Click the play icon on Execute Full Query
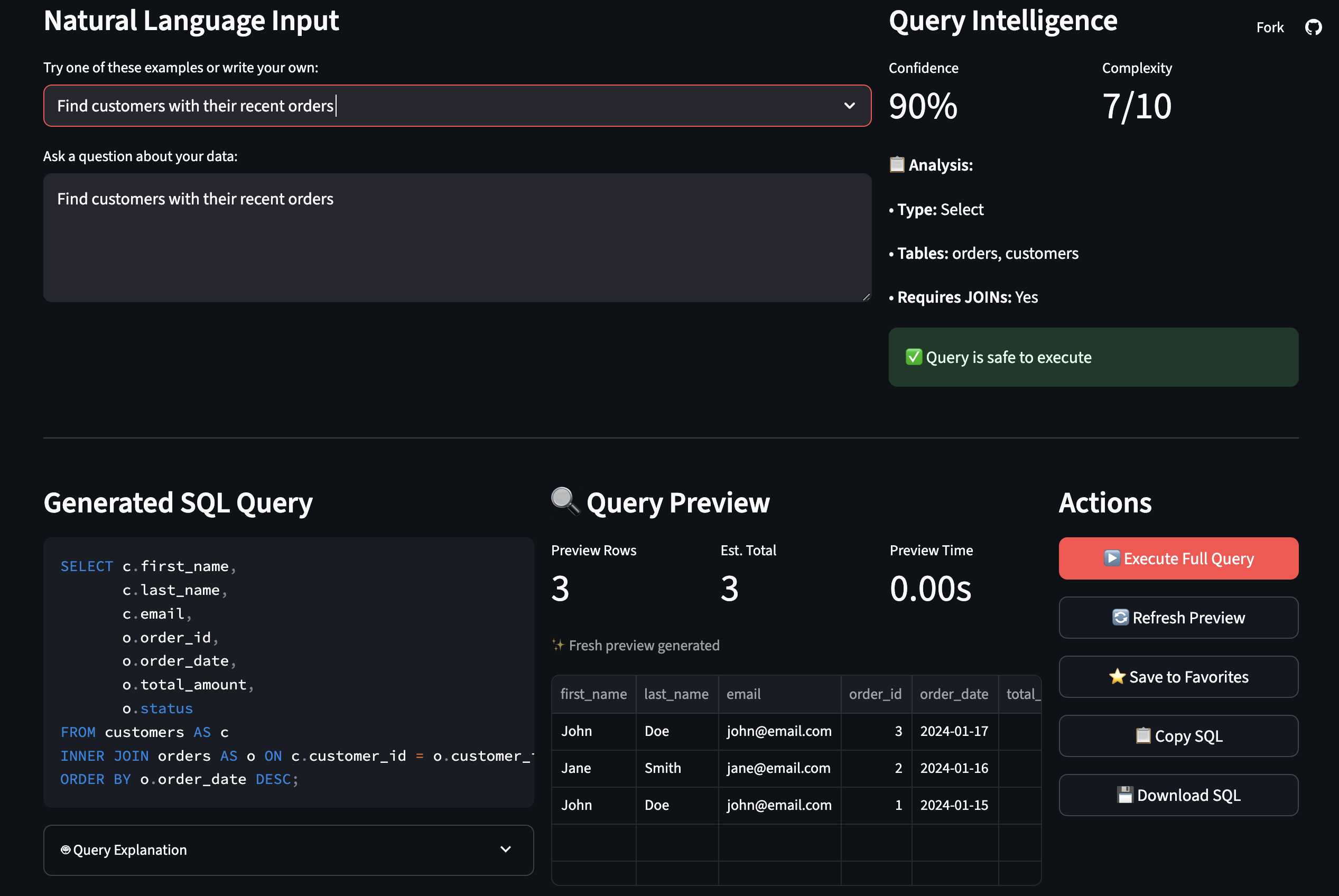The image size is (1339, 896). tap(1112, 558)
